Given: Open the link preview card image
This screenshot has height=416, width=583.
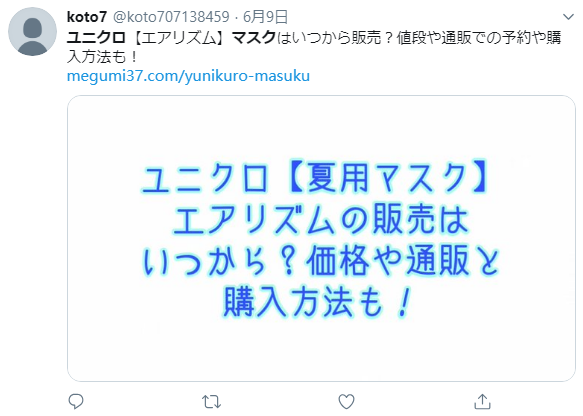Looking at the screenshot, I should [x=321, y=238].
